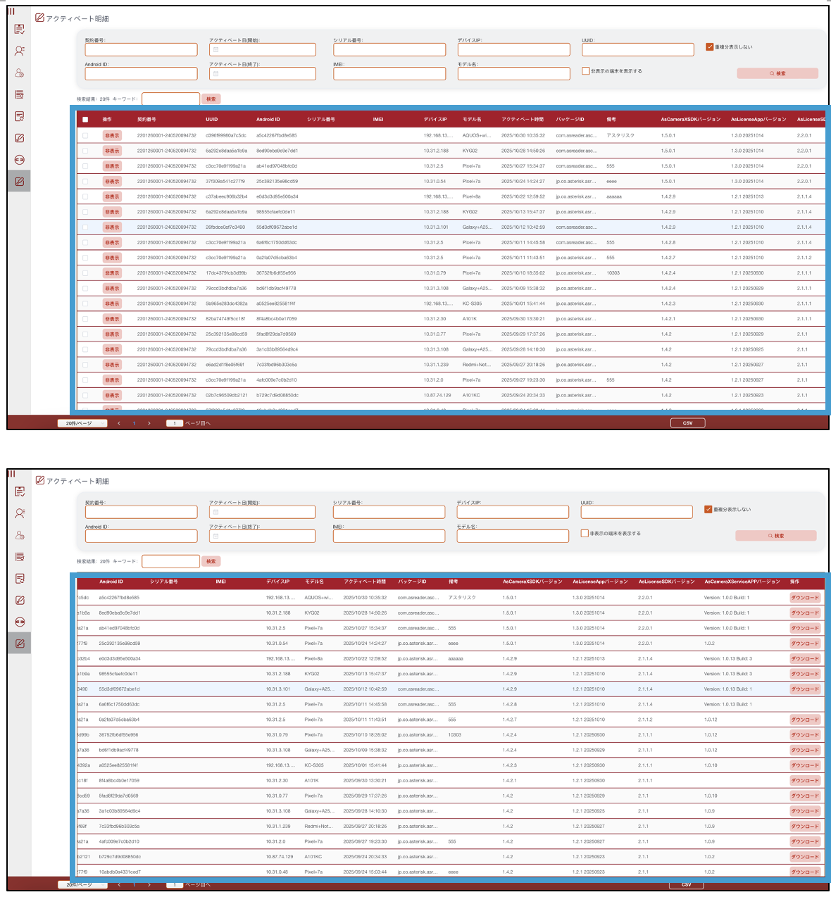This screenshot has width=832, height=898.
Task: Click previous page arrow in upper panel pagination
Action: point(119,423)
